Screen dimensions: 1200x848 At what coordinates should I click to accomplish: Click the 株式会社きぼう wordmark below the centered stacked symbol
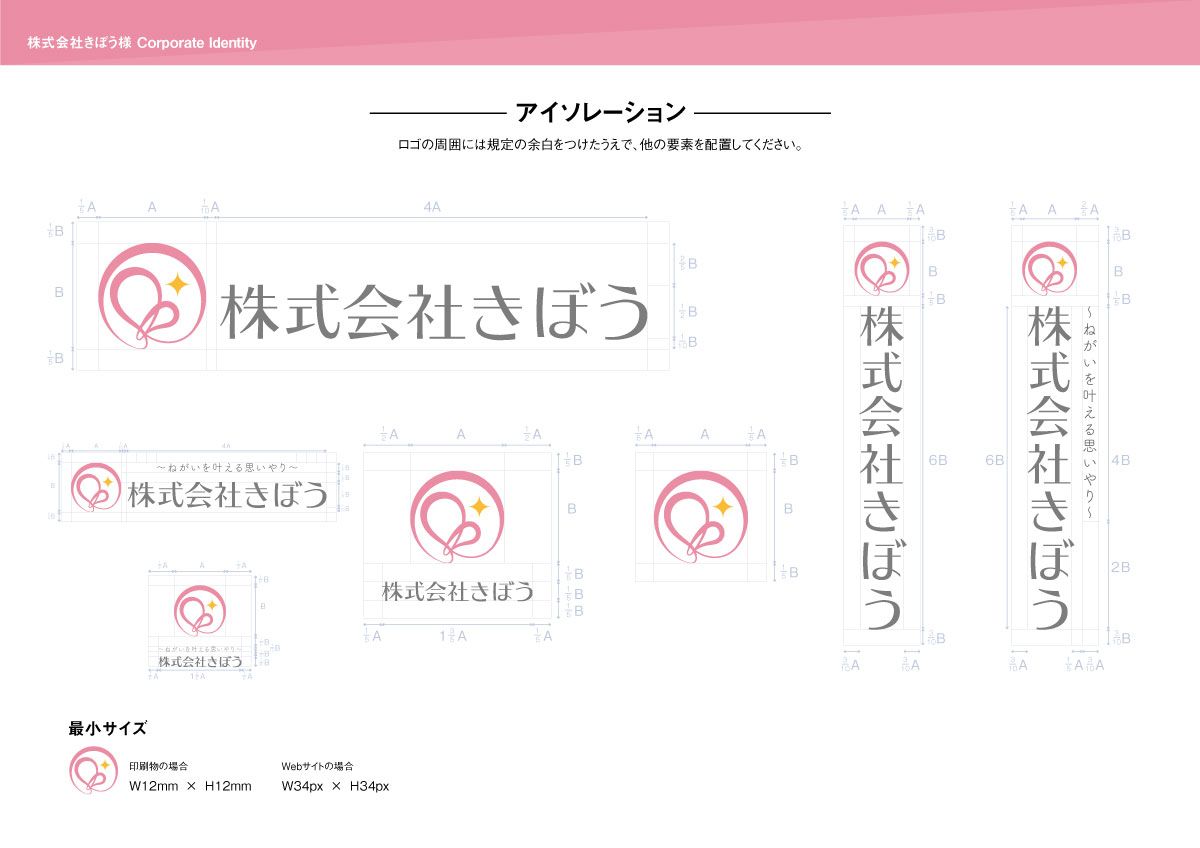point(458,591)
